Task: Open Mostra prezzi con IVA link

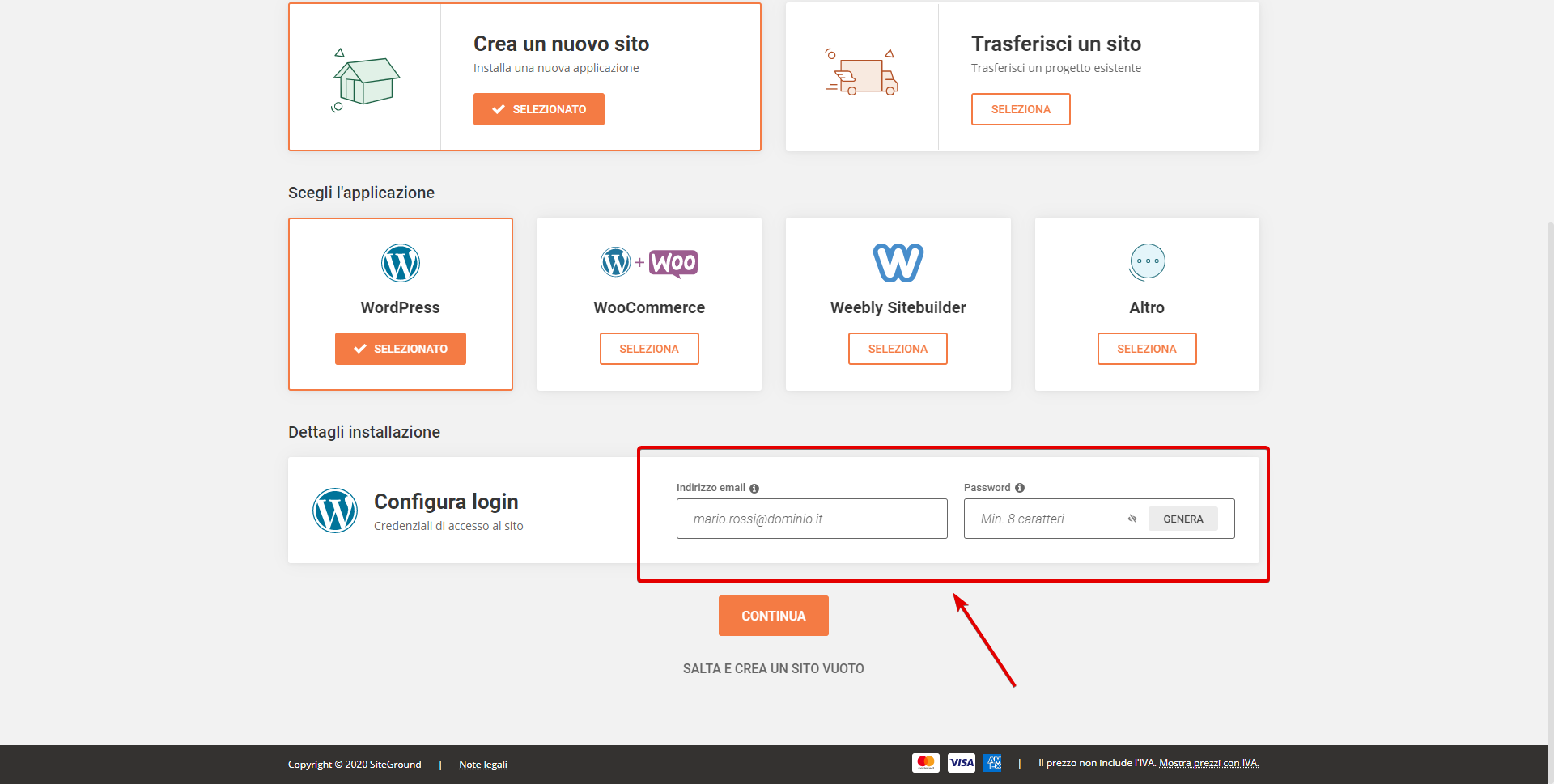Action: tap(1208, 763)
